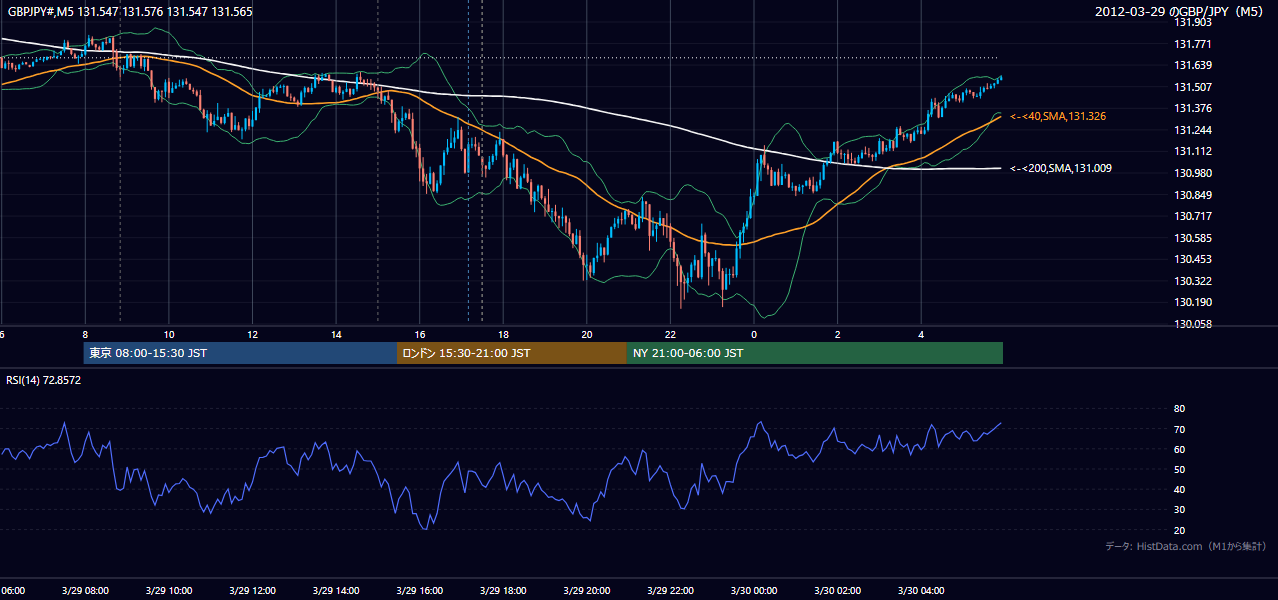Click the 3/30 04:00 date label
Image resolution: width=1278 pixels, height=600 pixels.
click(921, 591)
